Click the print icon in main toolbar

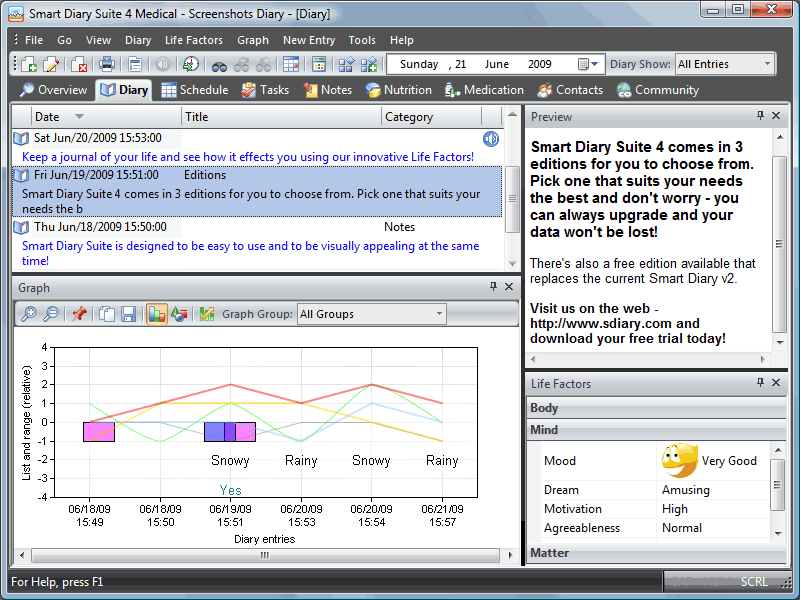(x=106, y=65)
